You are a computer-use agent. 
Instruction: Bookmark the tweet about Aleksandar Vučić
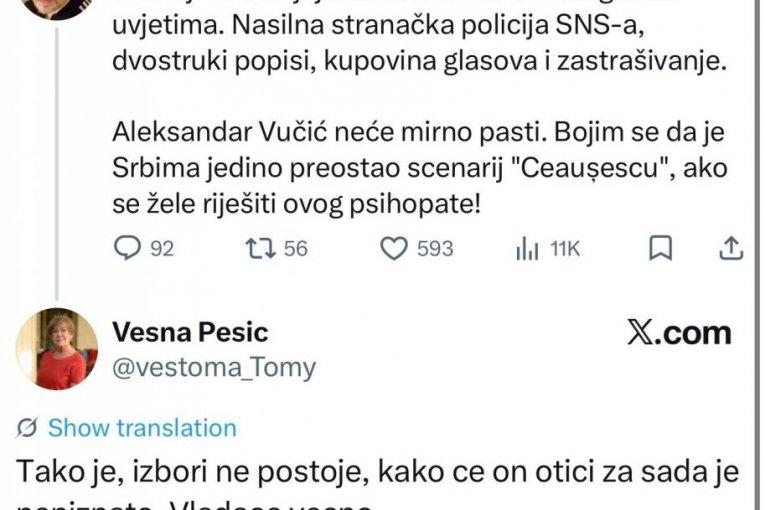[660, 248]
